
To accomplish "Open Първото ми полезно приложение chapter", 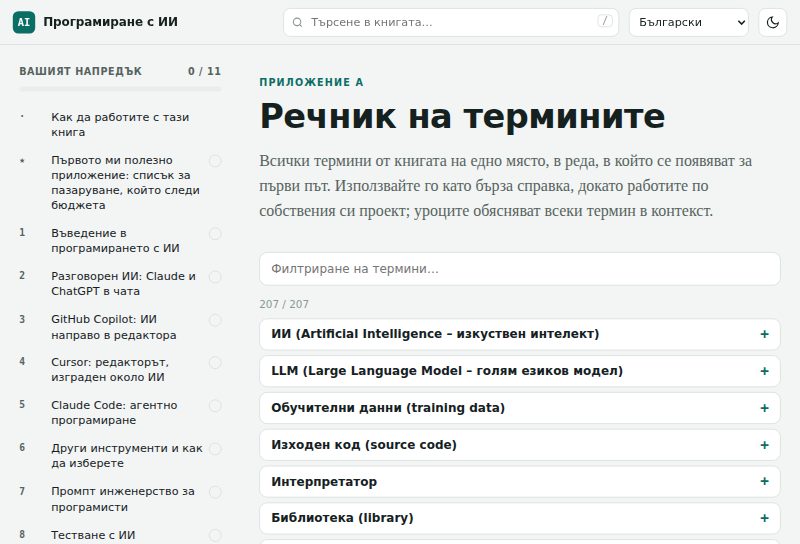I will click(126, 183).
